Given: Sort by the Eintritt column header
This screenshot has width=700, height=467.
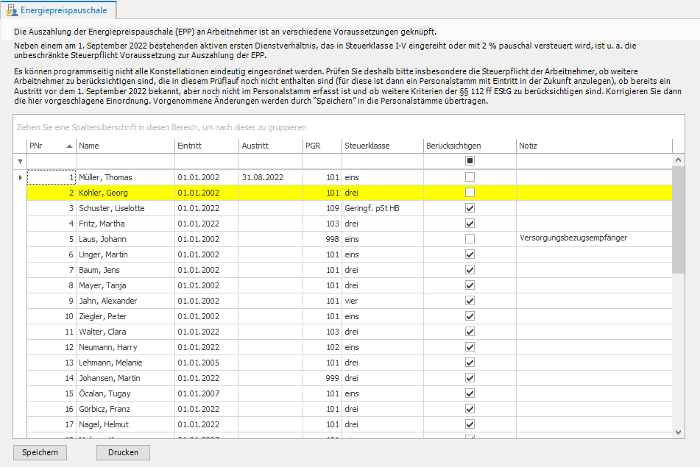Looking at the screenshot, I should 206,146.
